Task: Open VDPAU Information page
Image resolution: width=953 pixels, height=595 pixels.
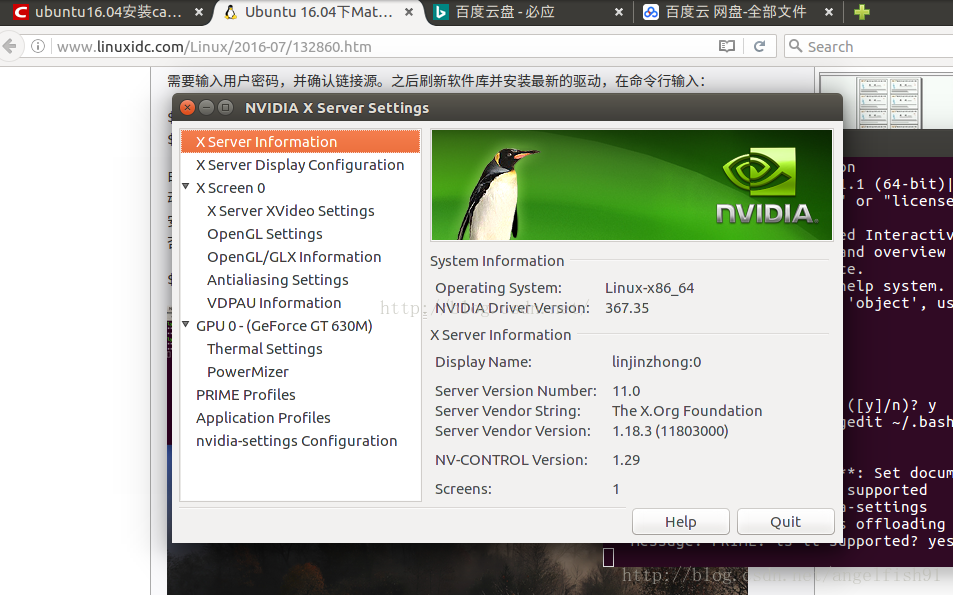Action: 274,303
